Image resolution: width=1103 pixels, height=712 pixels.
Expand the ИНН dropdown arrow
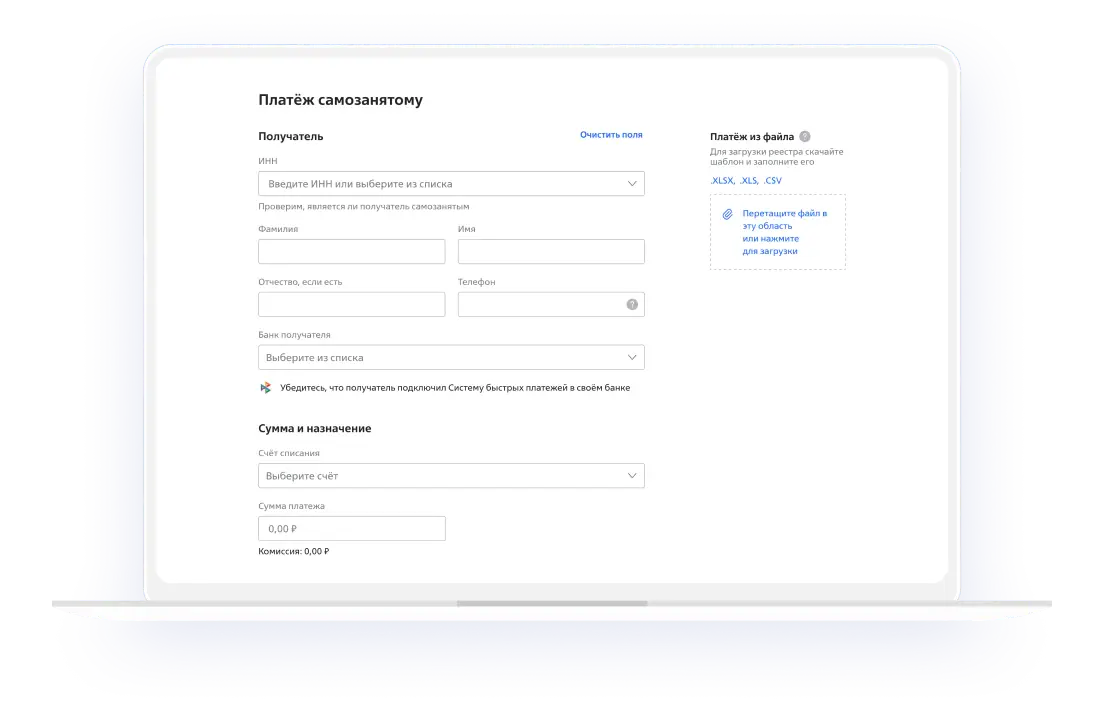pos(632,184)
